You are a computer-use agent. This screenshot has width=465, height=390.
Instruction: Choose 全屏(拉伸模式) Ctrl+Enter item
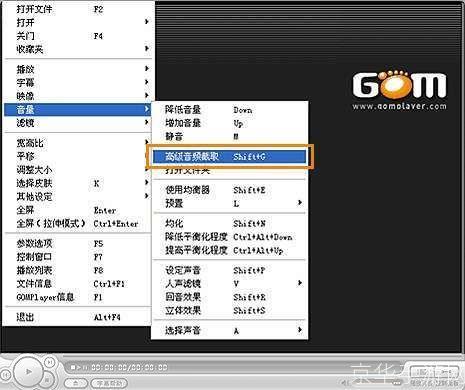click(x=77, y=223)
